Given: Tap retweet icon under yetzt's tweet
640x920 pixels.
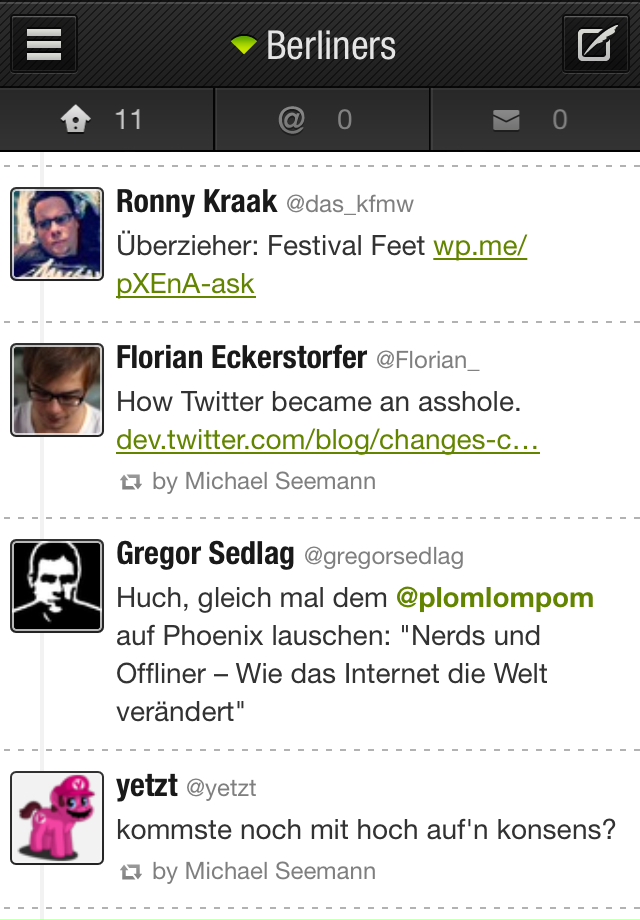Looking at the screenshot, I should coord(130,872).
